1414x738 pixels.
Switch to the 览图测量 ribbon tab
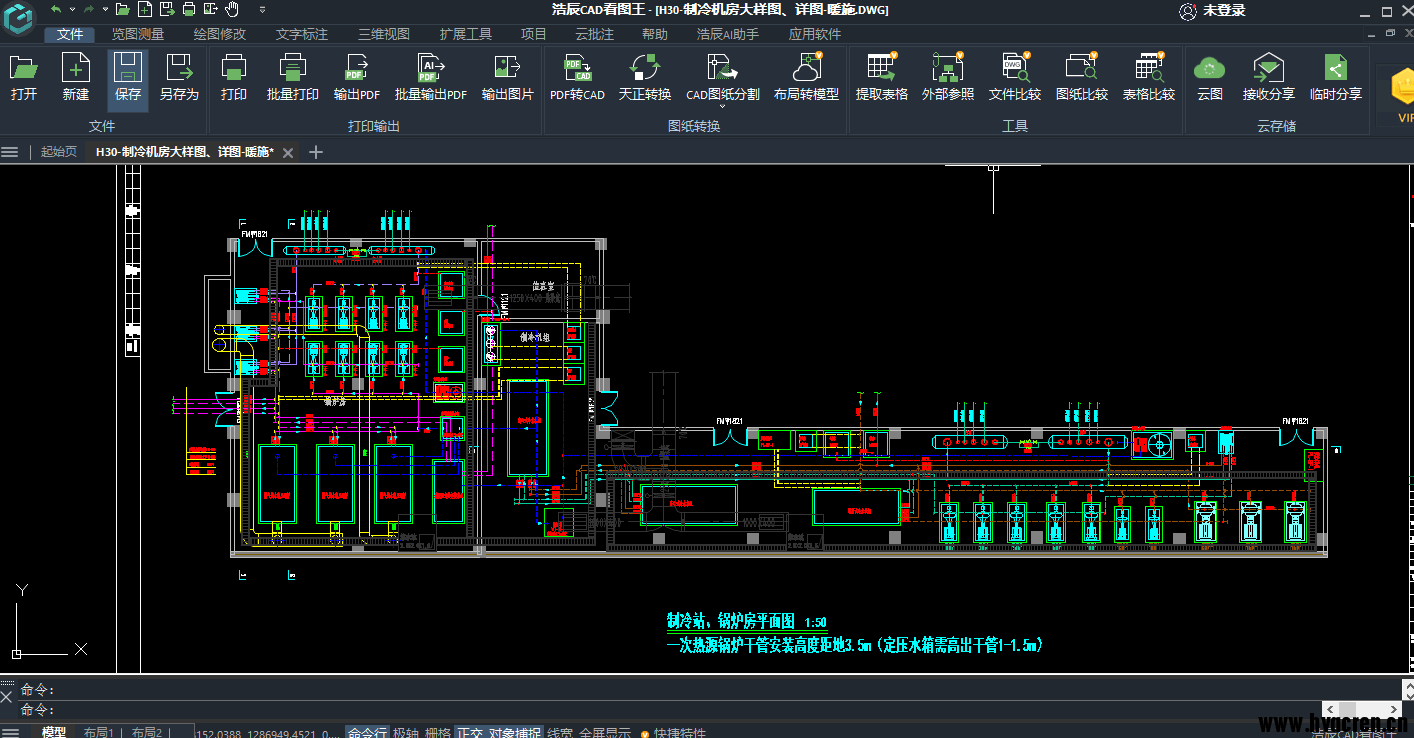coord(138,34)
